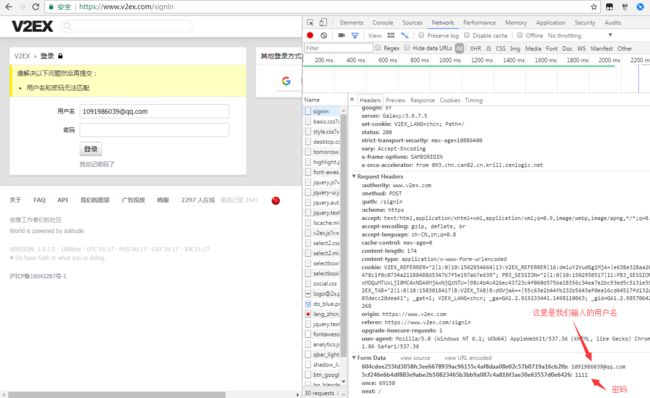Open the Security tab

585,22
